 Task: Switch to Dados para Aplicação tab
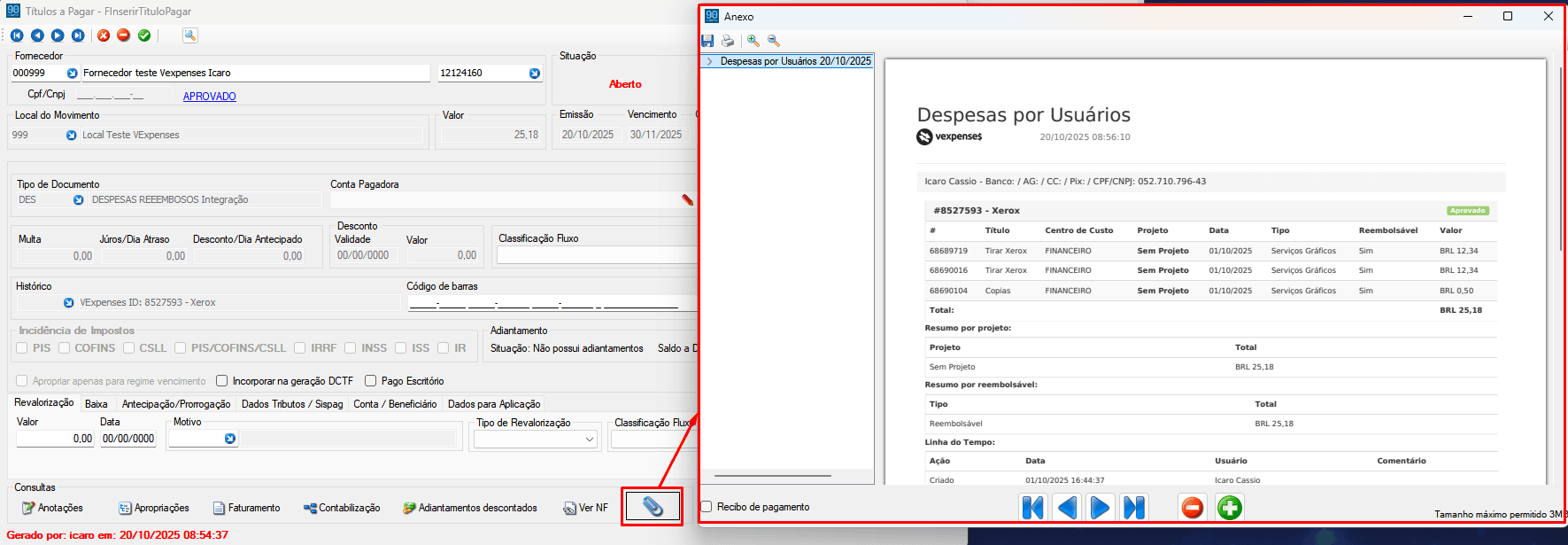pyautogui.click(x=494, y=404)
